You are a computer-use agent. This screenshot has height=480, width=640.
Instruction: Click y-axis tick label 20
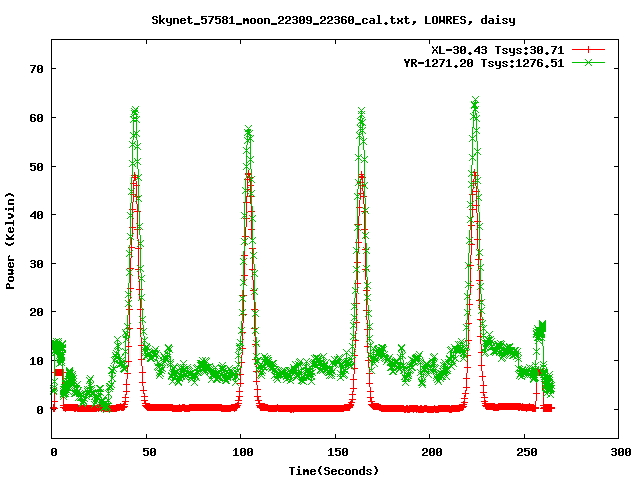(x=36, y=312)
